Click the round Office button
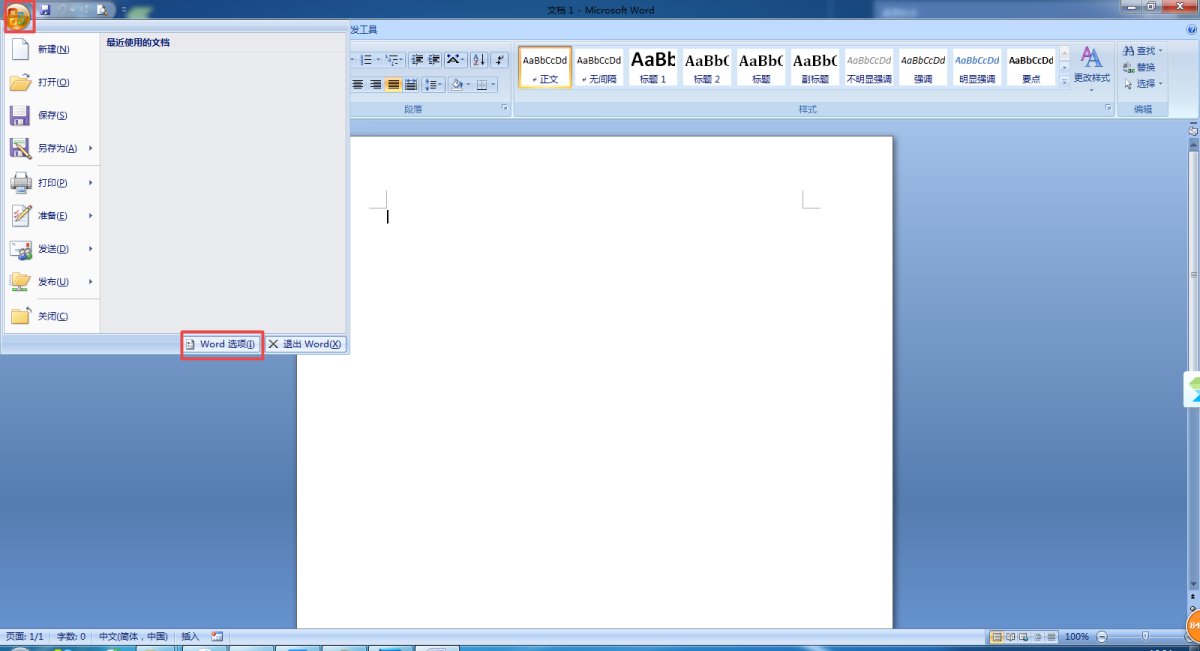 click(x=18, y=15)
